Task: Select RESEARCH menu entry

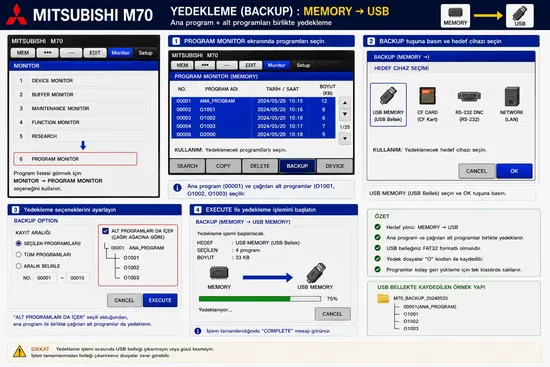Action: click(x=82, y=136)
